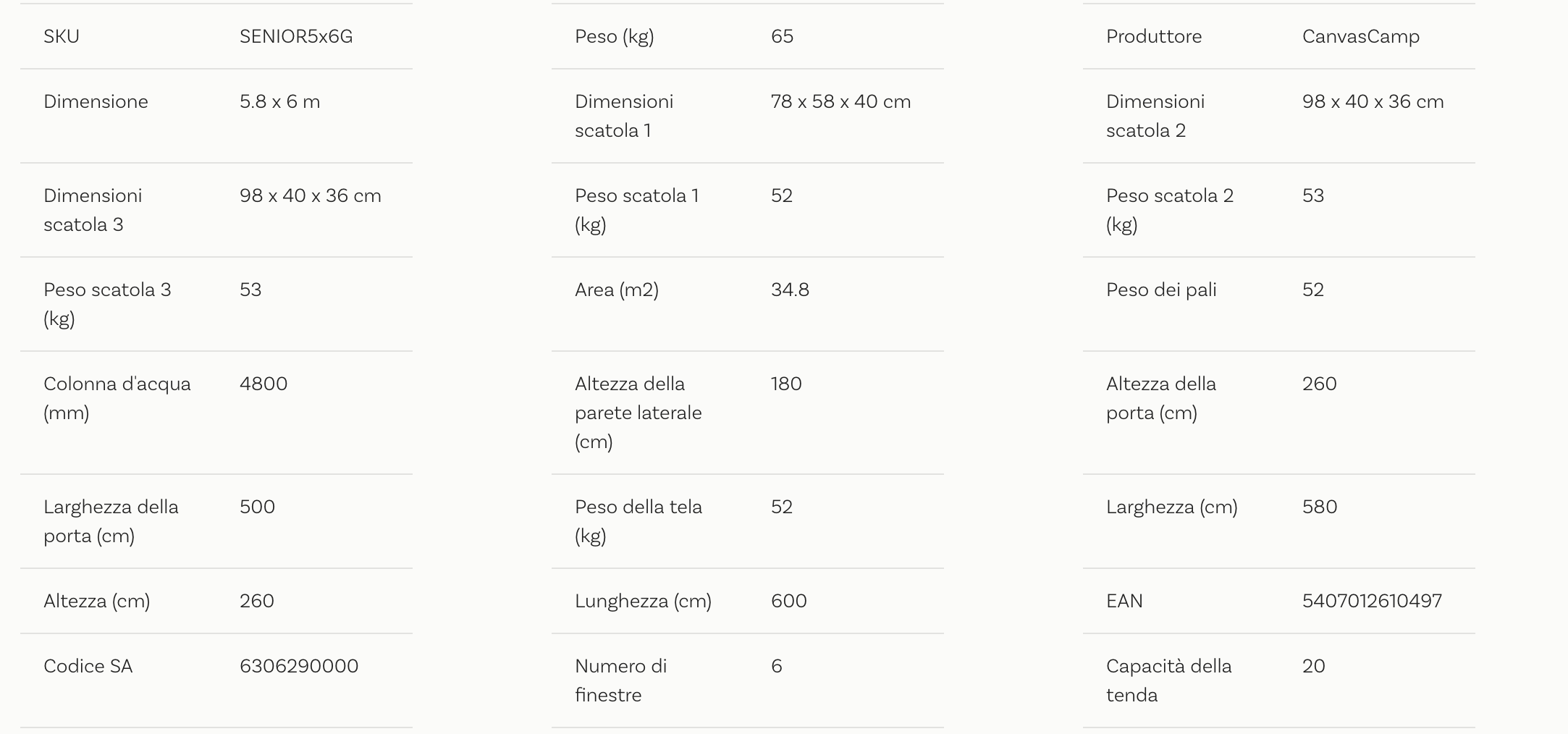Click the Area (m2) value 34.8
This screenshot has height=734, width=1568.
(791, 290)
